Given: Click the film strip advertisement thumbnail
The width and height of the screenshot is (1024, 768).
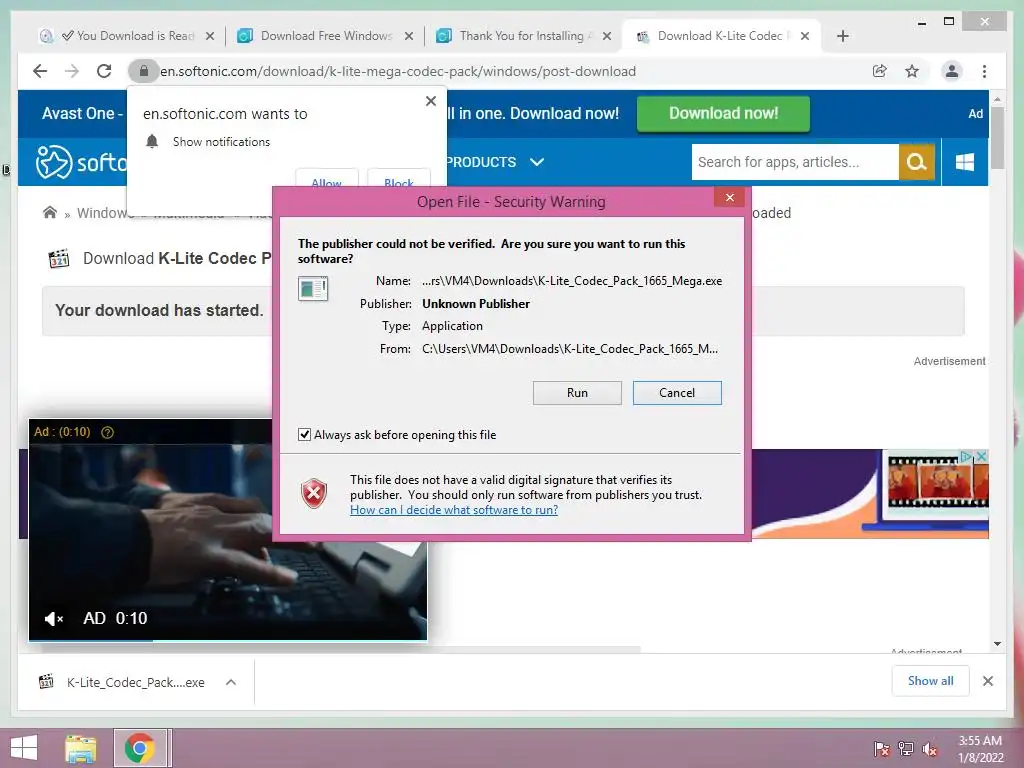Looking at the screenshot, I should [x=938, y=483].
